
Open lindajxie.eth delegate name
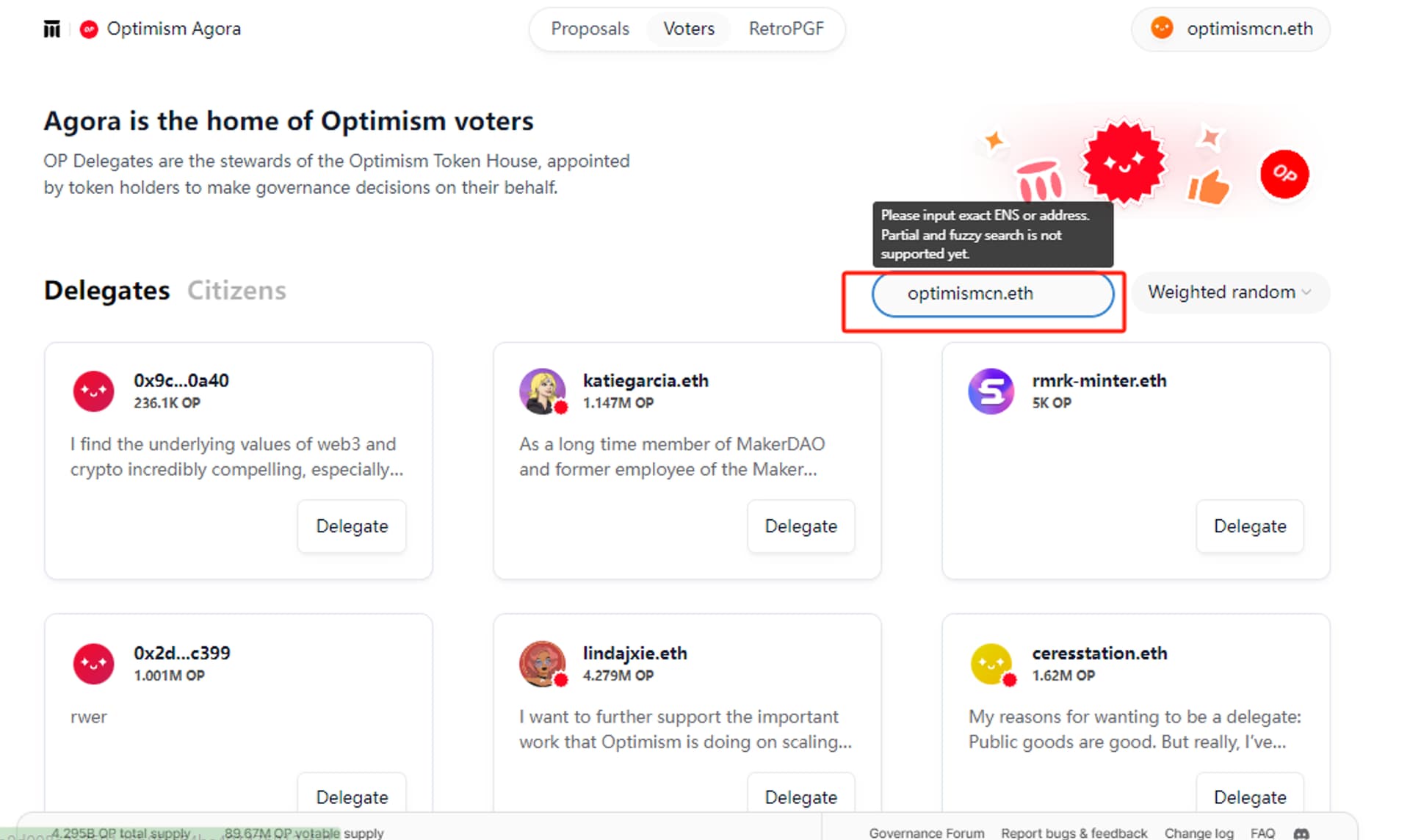(x=635, y=653)
